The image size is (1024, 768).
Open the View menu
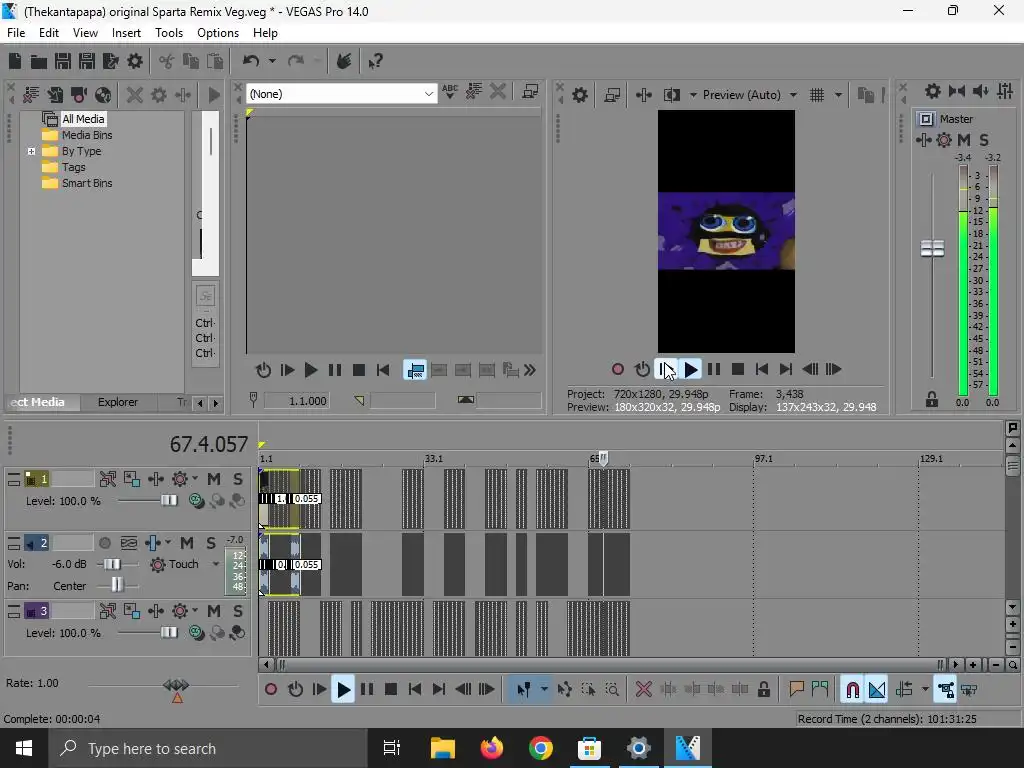click(x=85, y=33)
